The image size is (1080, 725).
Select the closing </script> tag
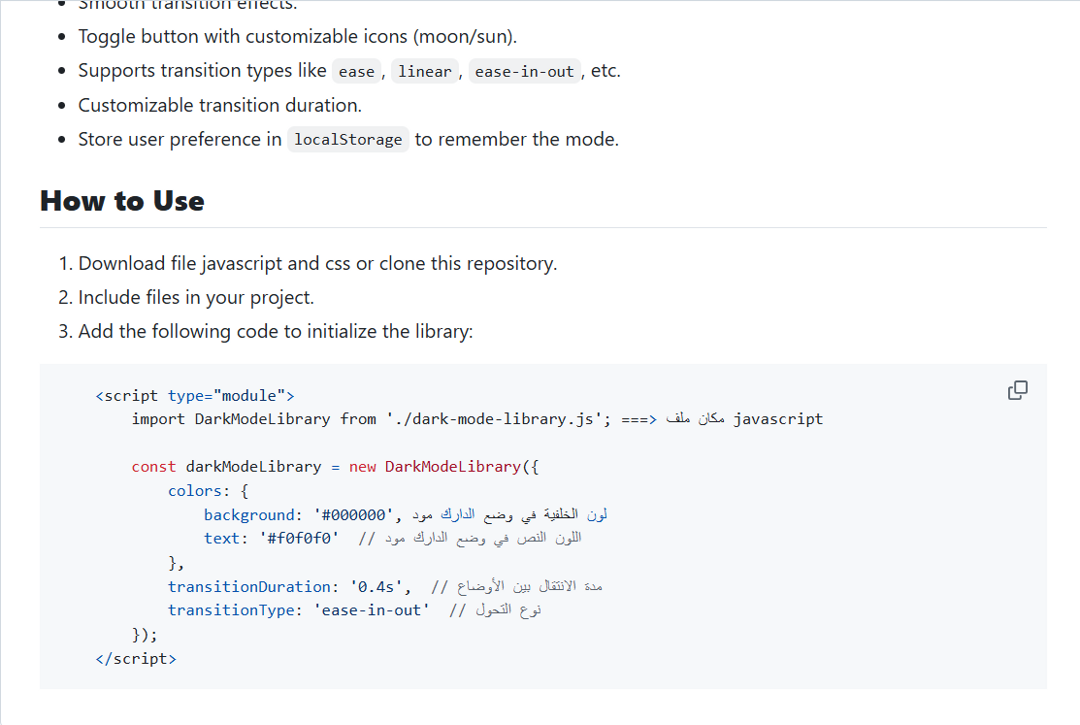(136, 658)
